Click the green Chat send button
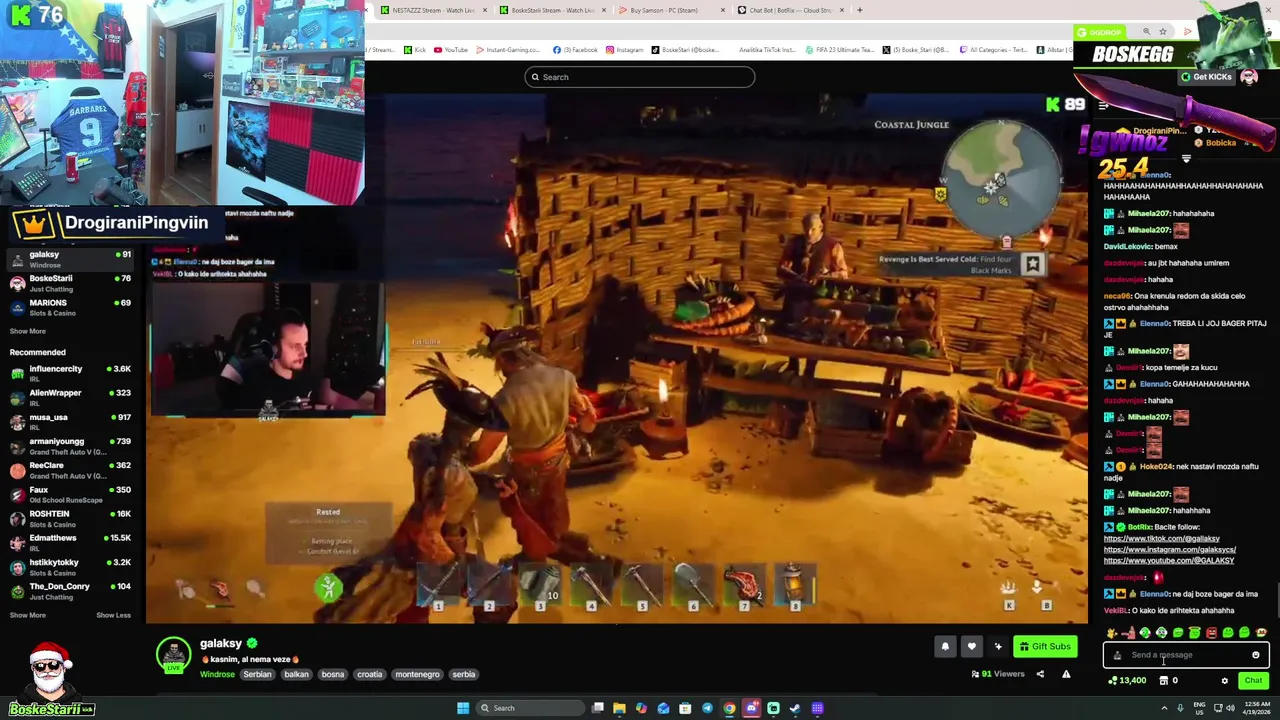The height and width of the screenshot is (720, 1280). pyautogui.click(x=1253, y=681)
